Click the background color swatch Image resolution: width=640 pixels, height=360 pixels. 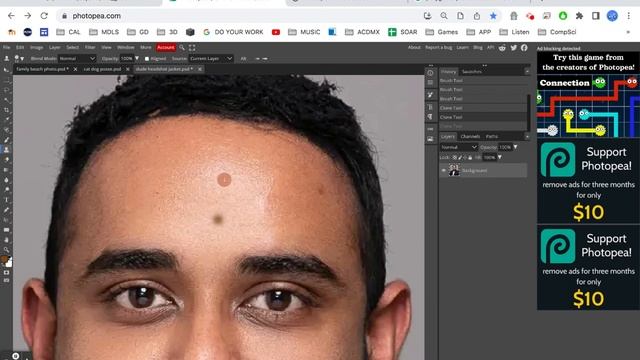[9, 264]
